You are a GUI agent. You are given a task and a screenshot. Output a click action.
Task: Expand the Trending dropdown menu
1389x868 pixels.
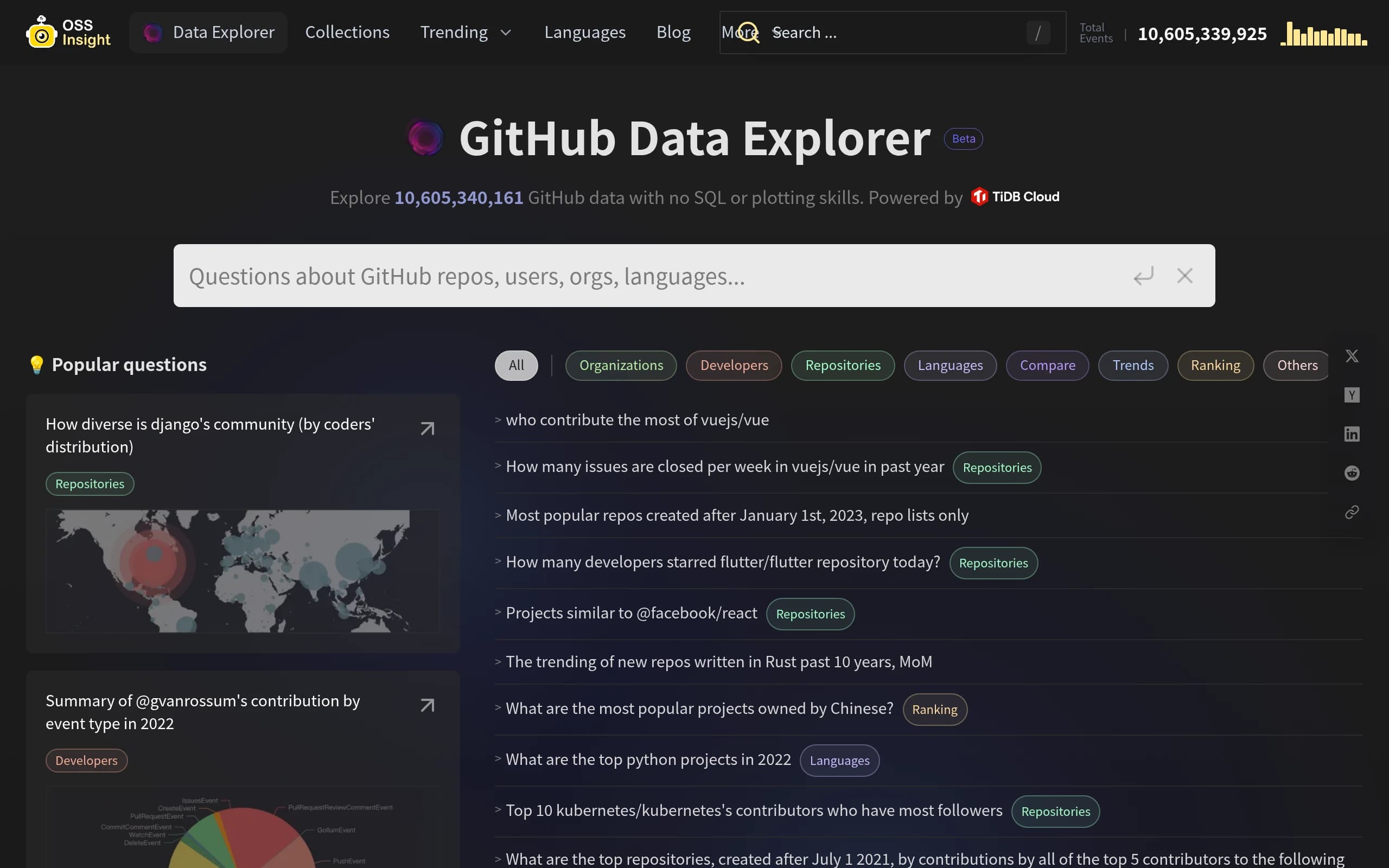pos(466,32)
